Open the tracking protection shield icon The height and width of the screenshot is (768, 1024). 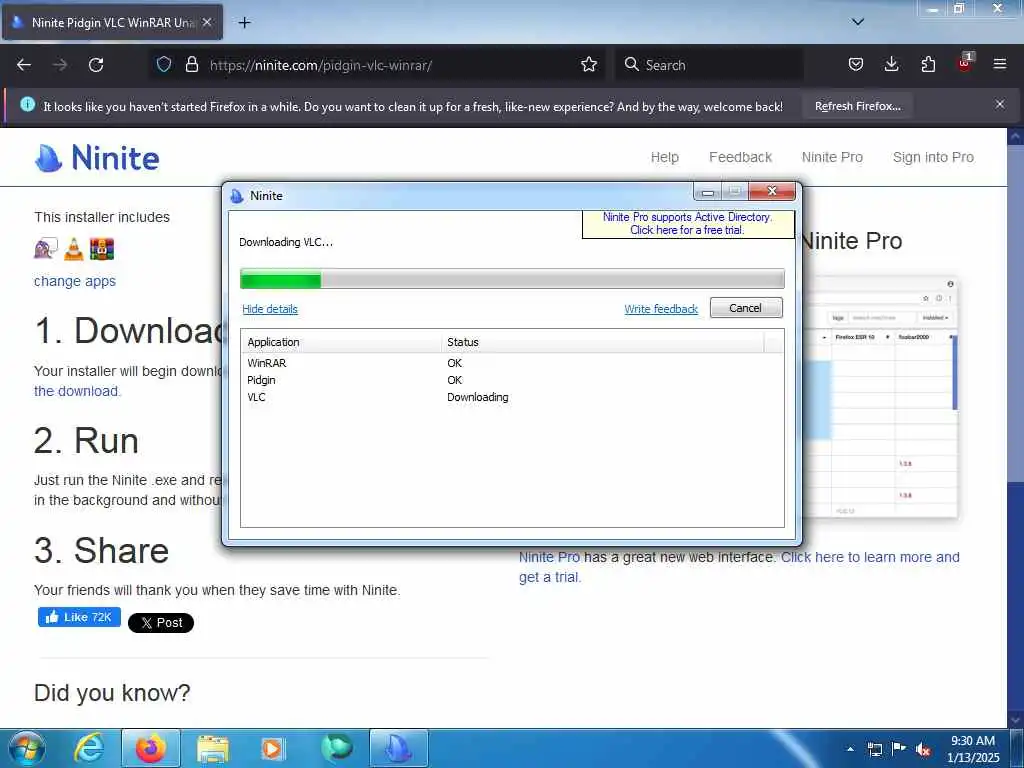(164, 64)
